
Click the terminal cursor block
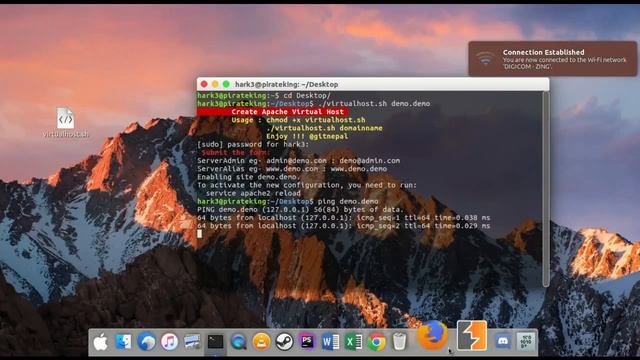[x=199, y=234]
